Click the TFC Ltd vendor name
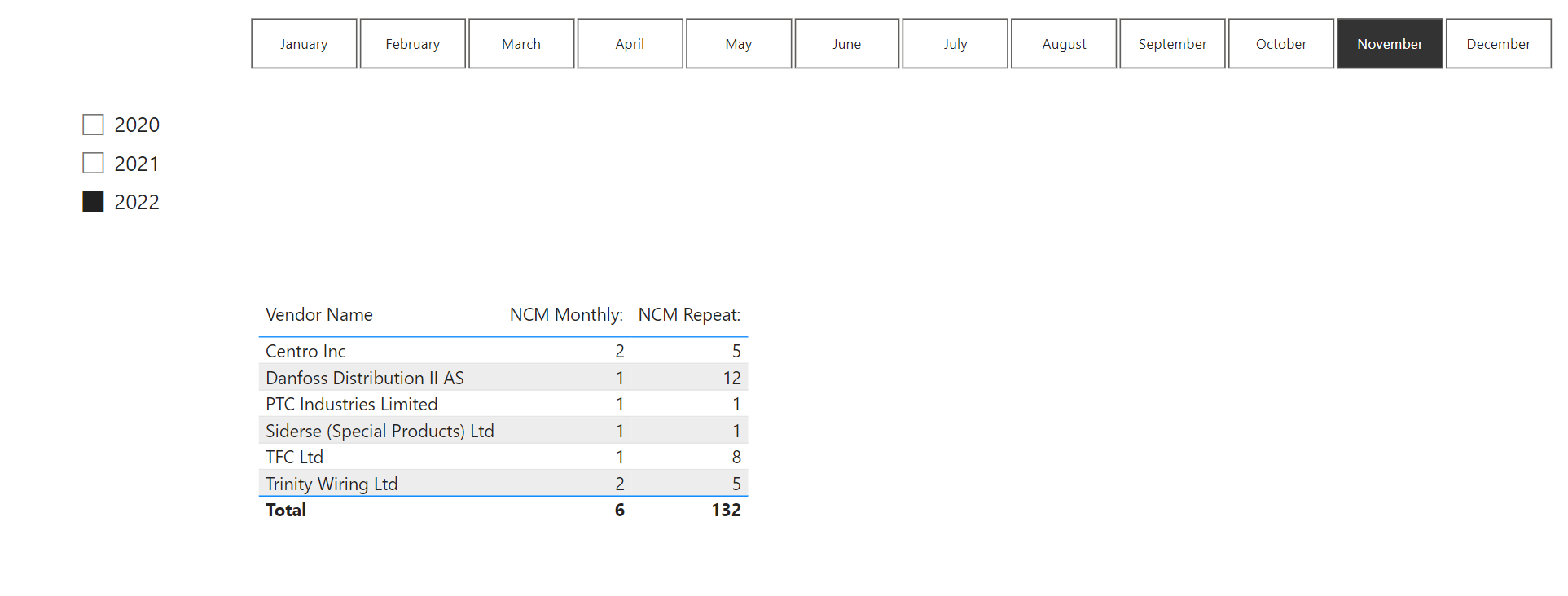 (x=294, y=458)
